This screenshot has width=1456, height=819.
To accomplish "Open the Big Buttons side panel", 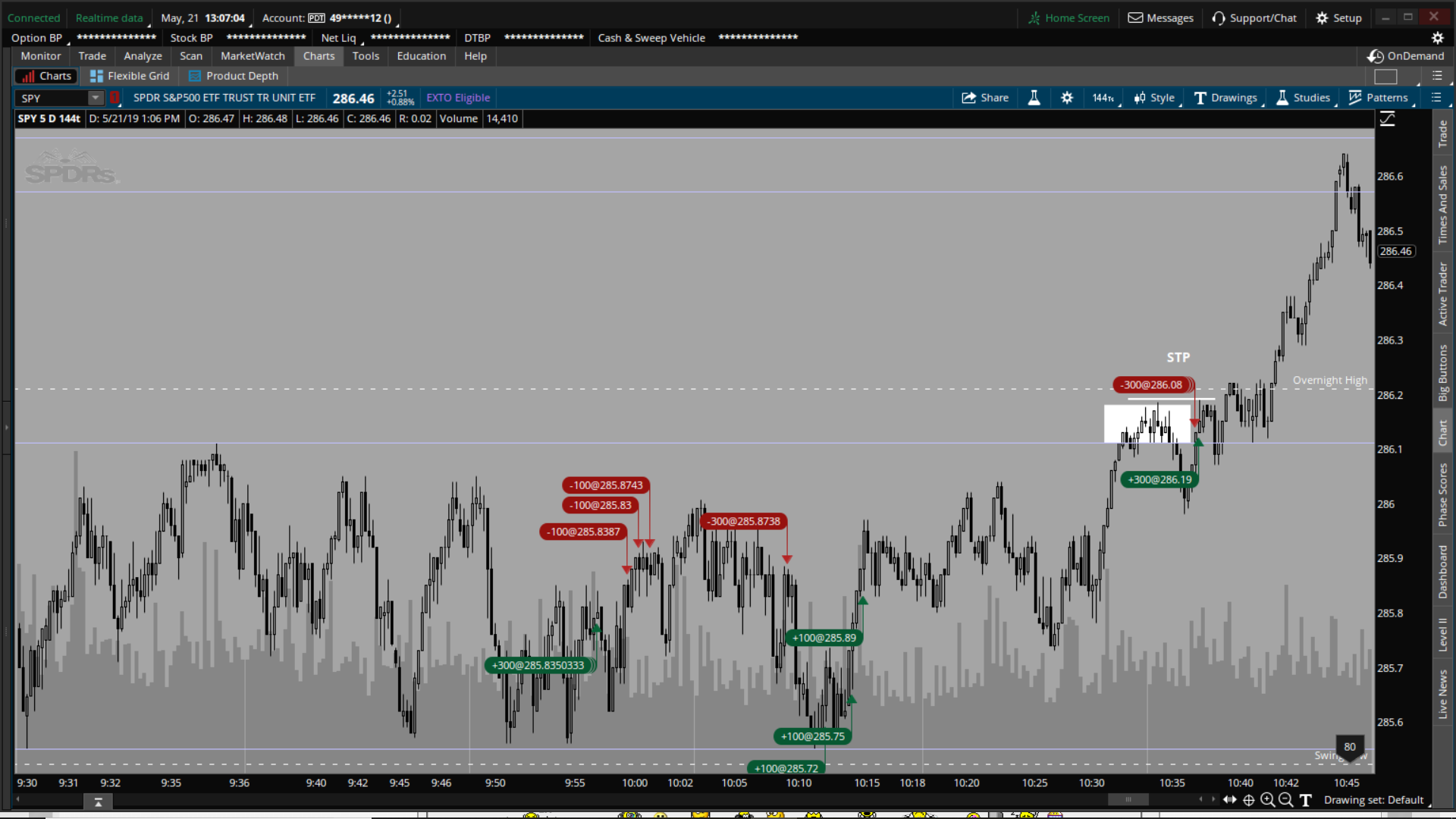I will coord(1443,372).
